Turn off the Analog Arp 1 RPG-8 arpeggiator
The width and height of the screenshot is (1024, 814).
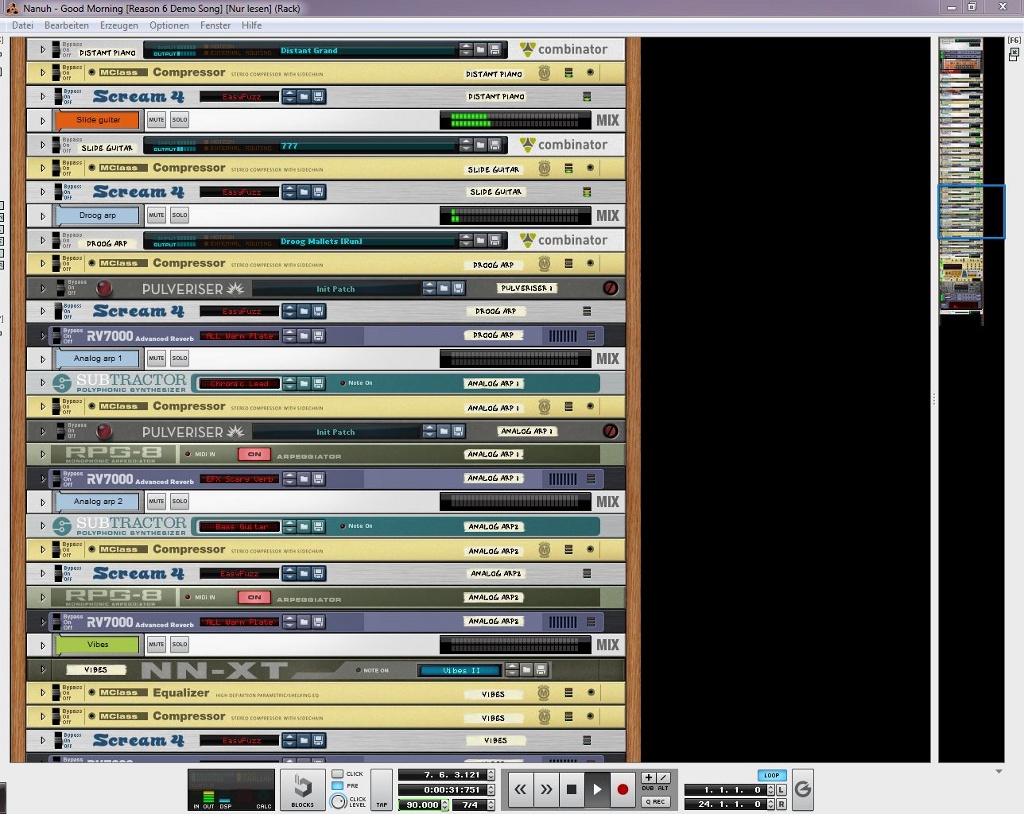pos(254,454)
